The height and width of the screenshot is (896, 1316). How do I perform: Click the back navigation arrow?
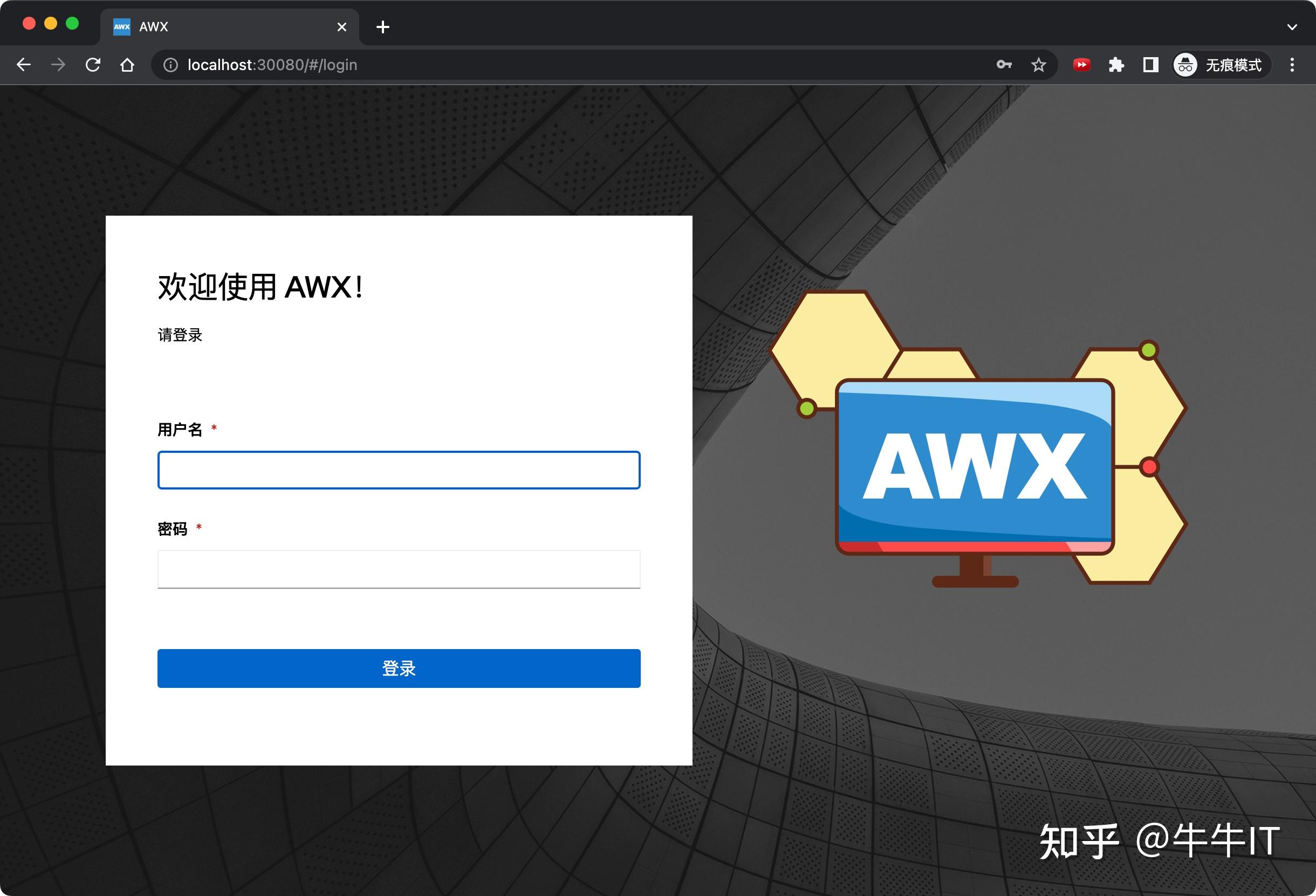24,65
